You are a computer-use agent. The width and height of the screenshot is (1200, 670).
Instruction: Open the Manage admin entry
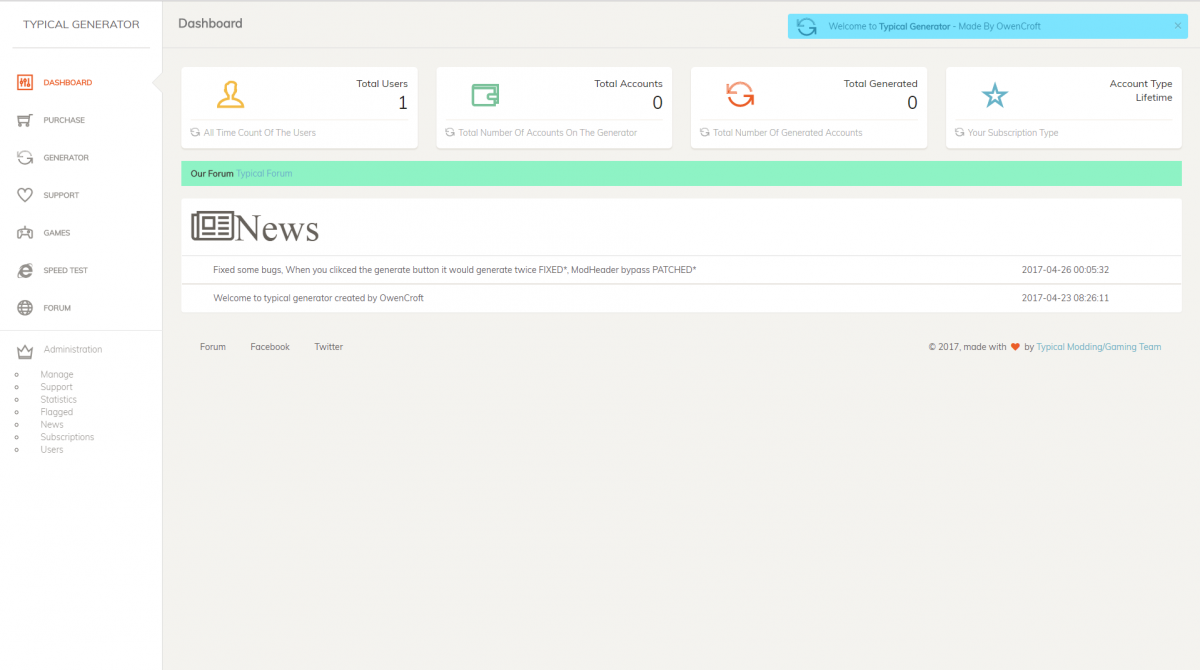[56, 374]
